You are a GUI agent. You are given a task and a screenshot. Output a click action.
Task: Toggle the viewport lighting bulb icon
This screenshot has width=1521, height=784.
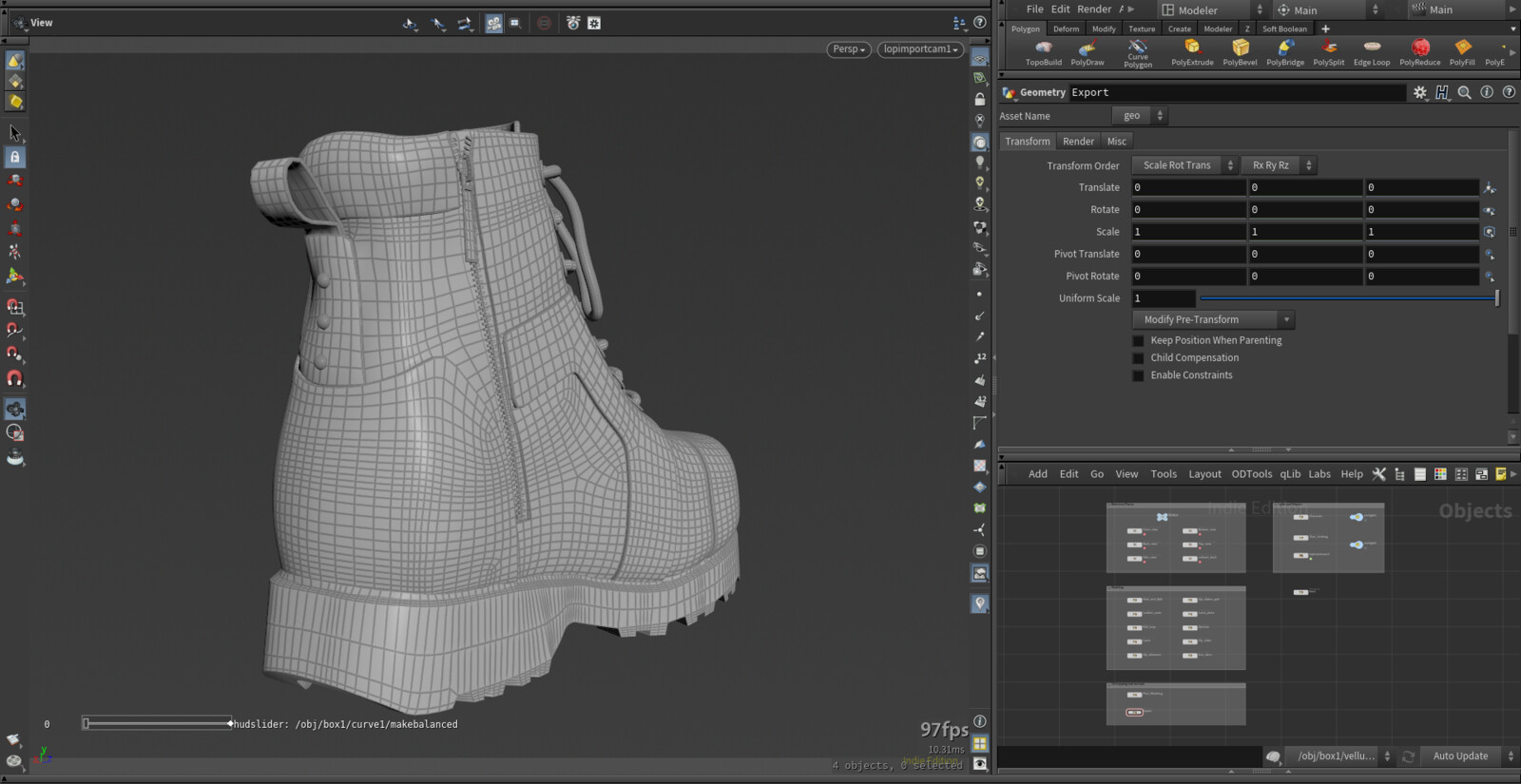(979, 163)
